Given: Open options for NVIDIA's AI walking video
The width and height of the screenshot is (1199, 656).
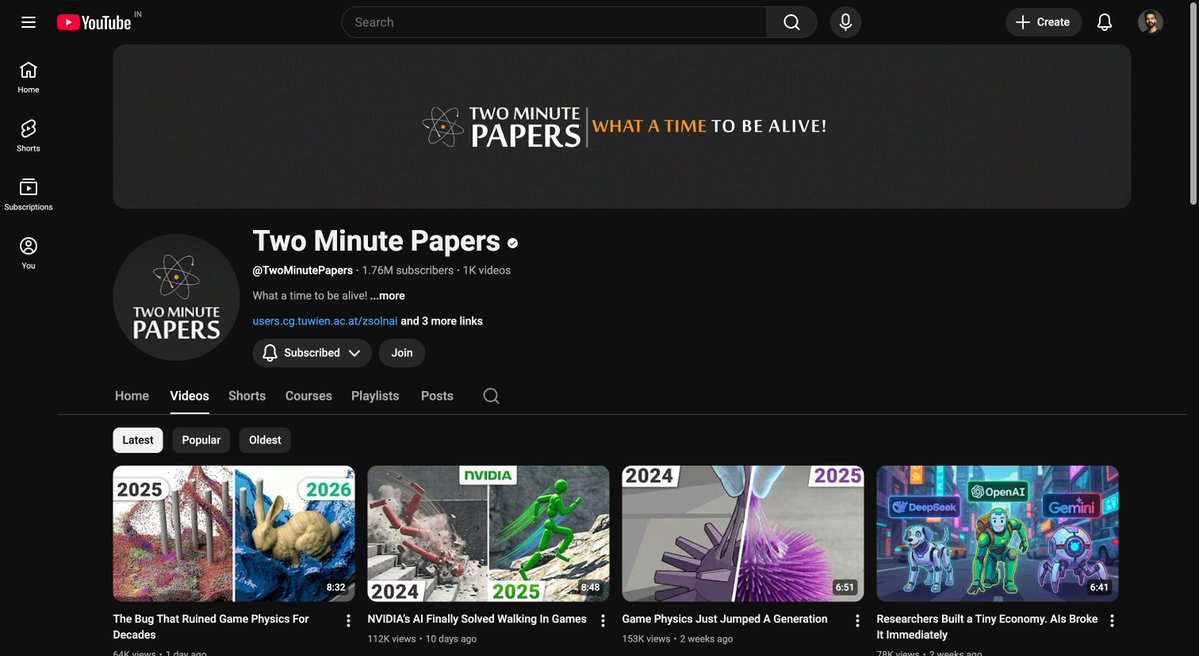Looking at the screenshot, I should click(x=603, y=621).
